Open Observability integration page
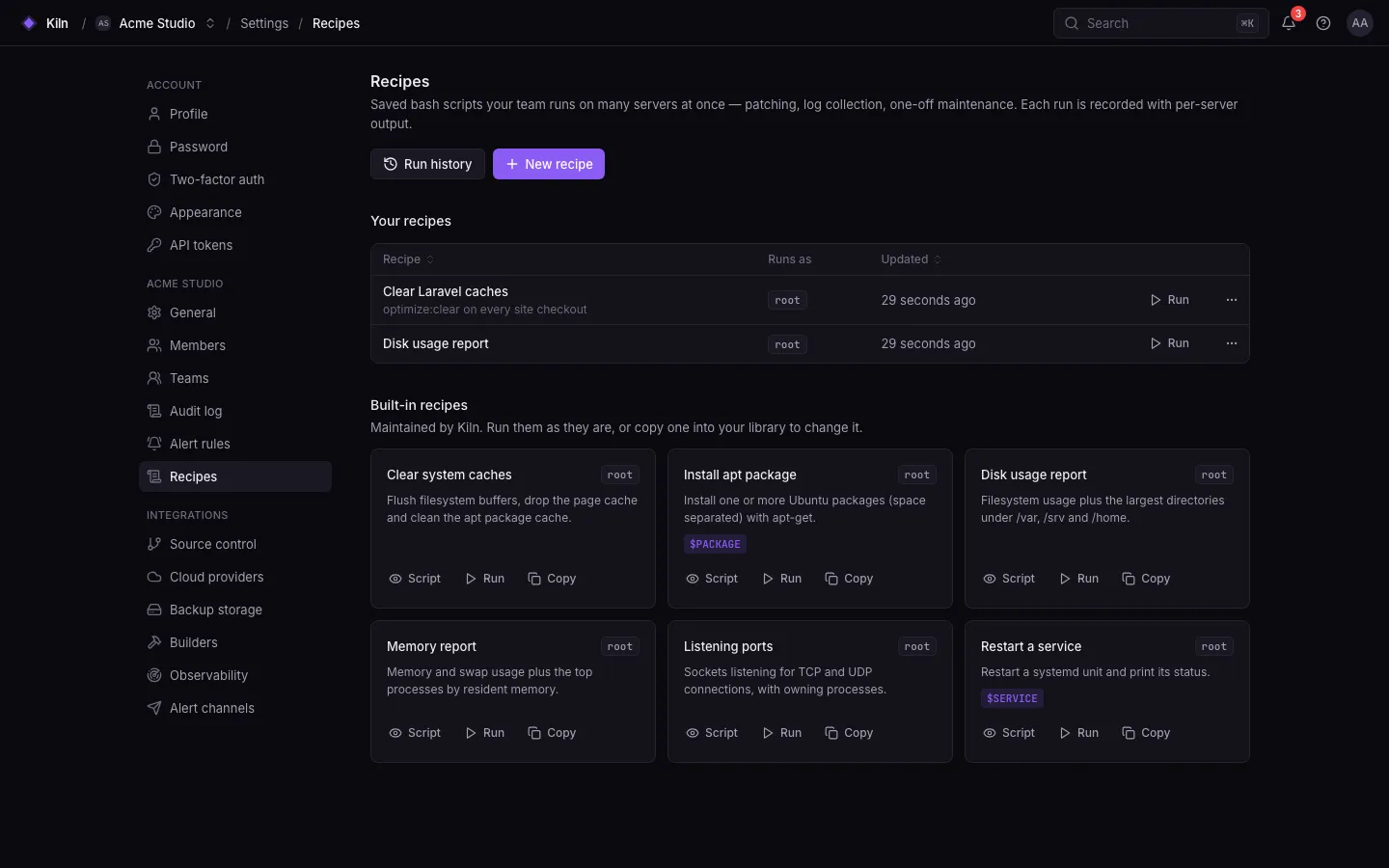This screenshot has height=868, width=1389. (x=235, y=675)
